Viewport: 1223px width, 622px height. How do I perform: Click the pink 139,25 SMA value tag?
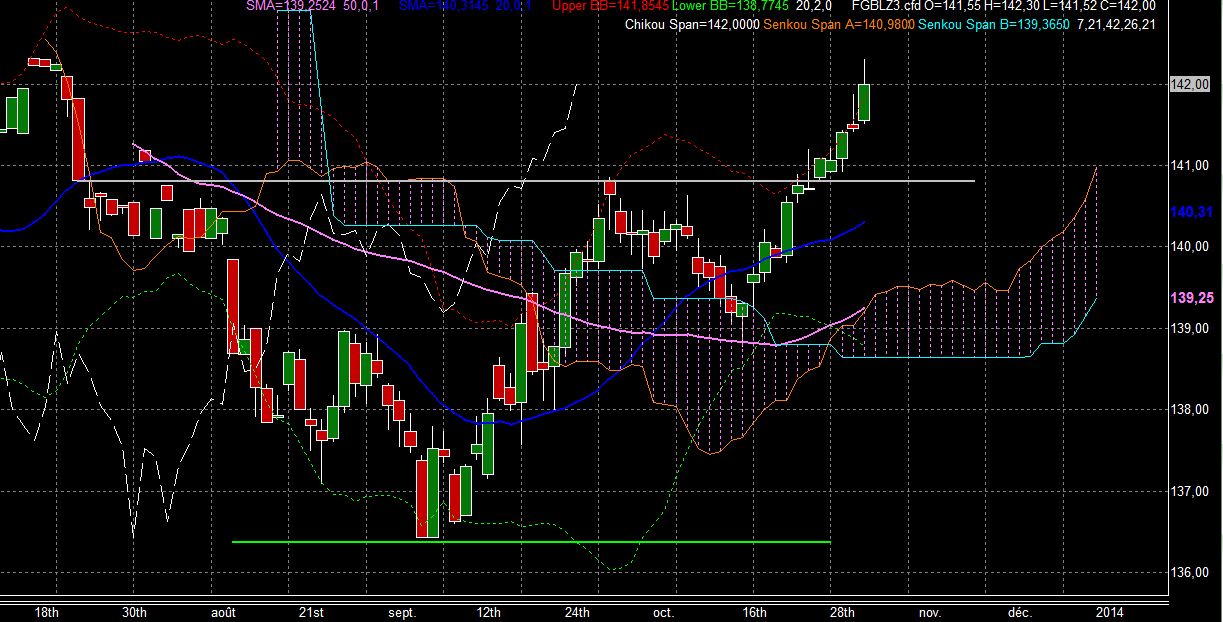pyautogui.click(x=1191, y=298)
